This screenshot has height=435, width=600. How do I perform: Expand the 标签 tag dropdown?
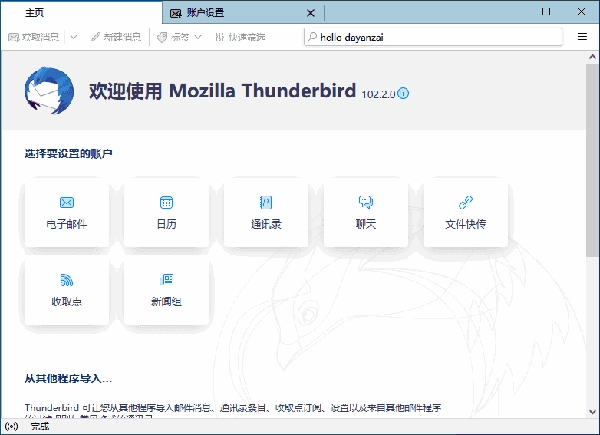point(197,37)
